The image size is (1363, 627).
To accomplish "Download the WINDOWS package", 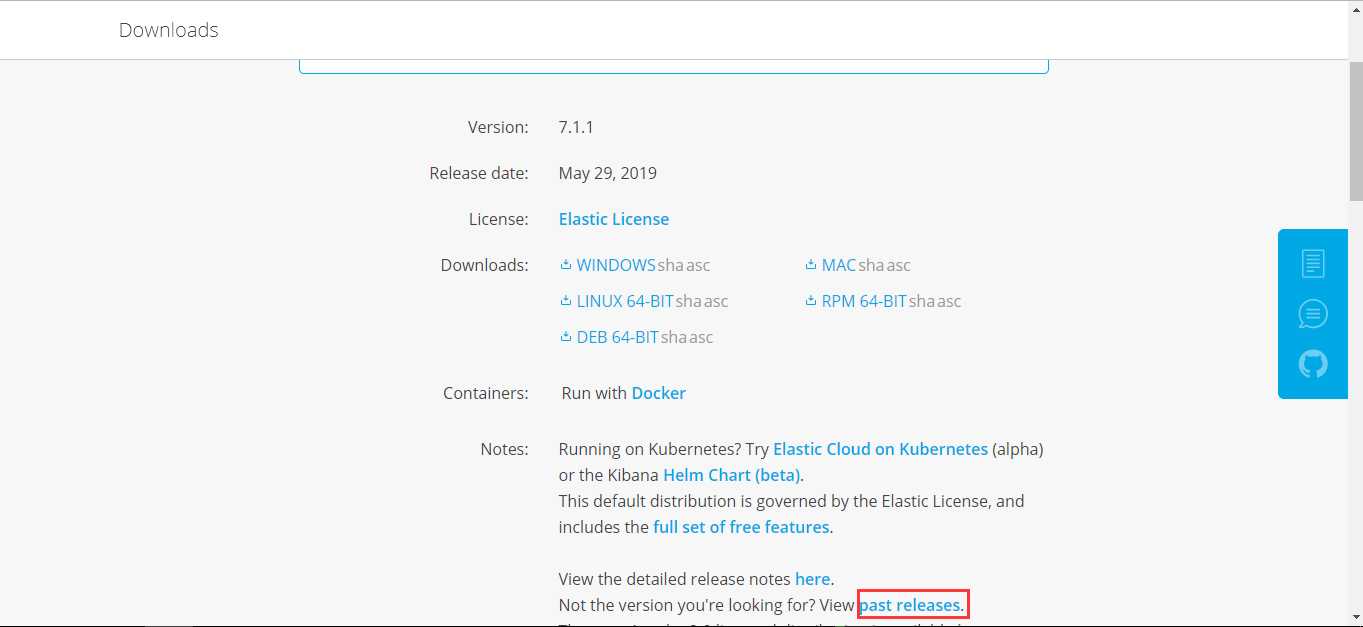I will [x=616, y=265].
